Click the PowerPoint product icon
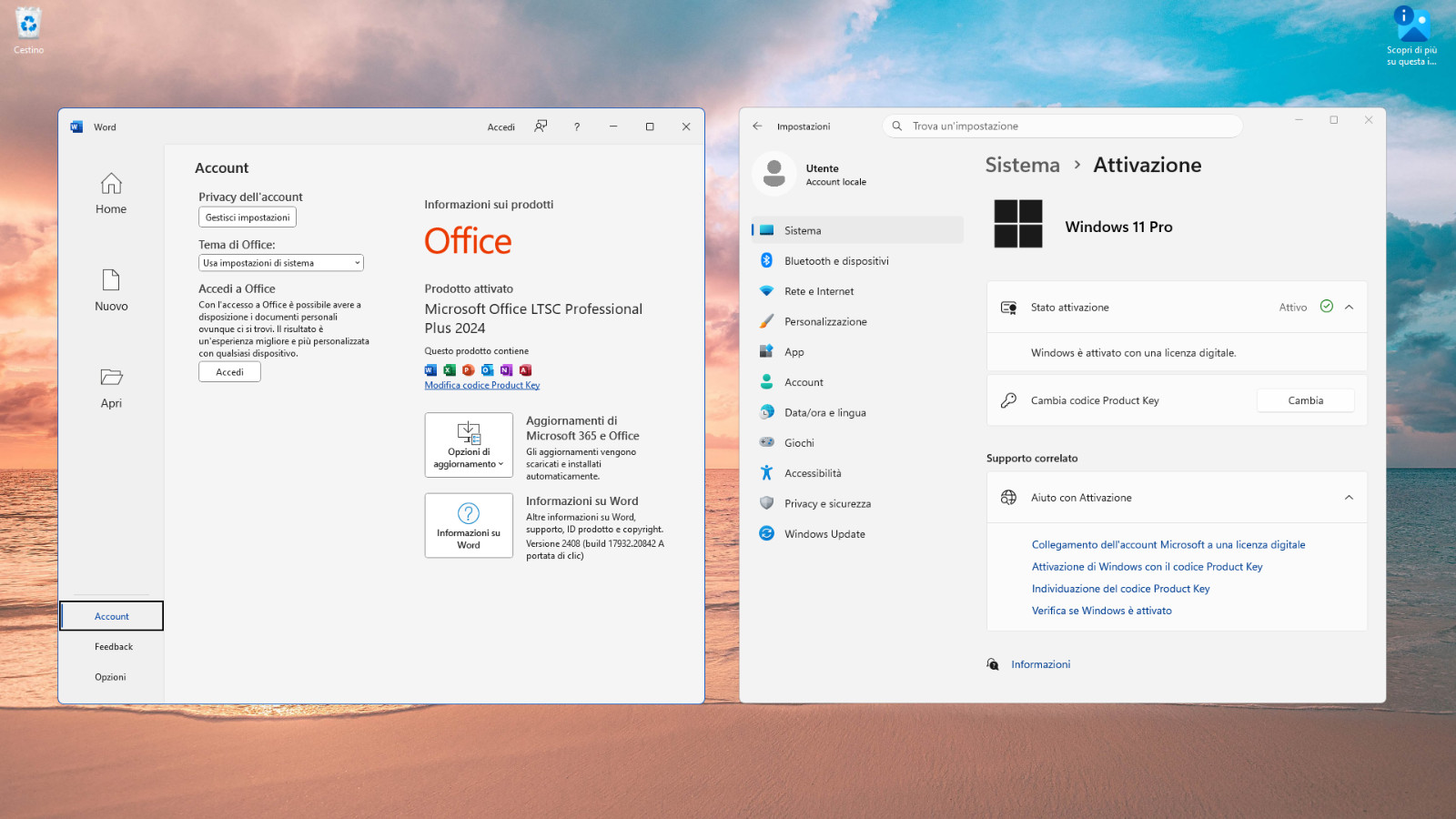Screen dimensions: 1456x819 click(469, 369)
